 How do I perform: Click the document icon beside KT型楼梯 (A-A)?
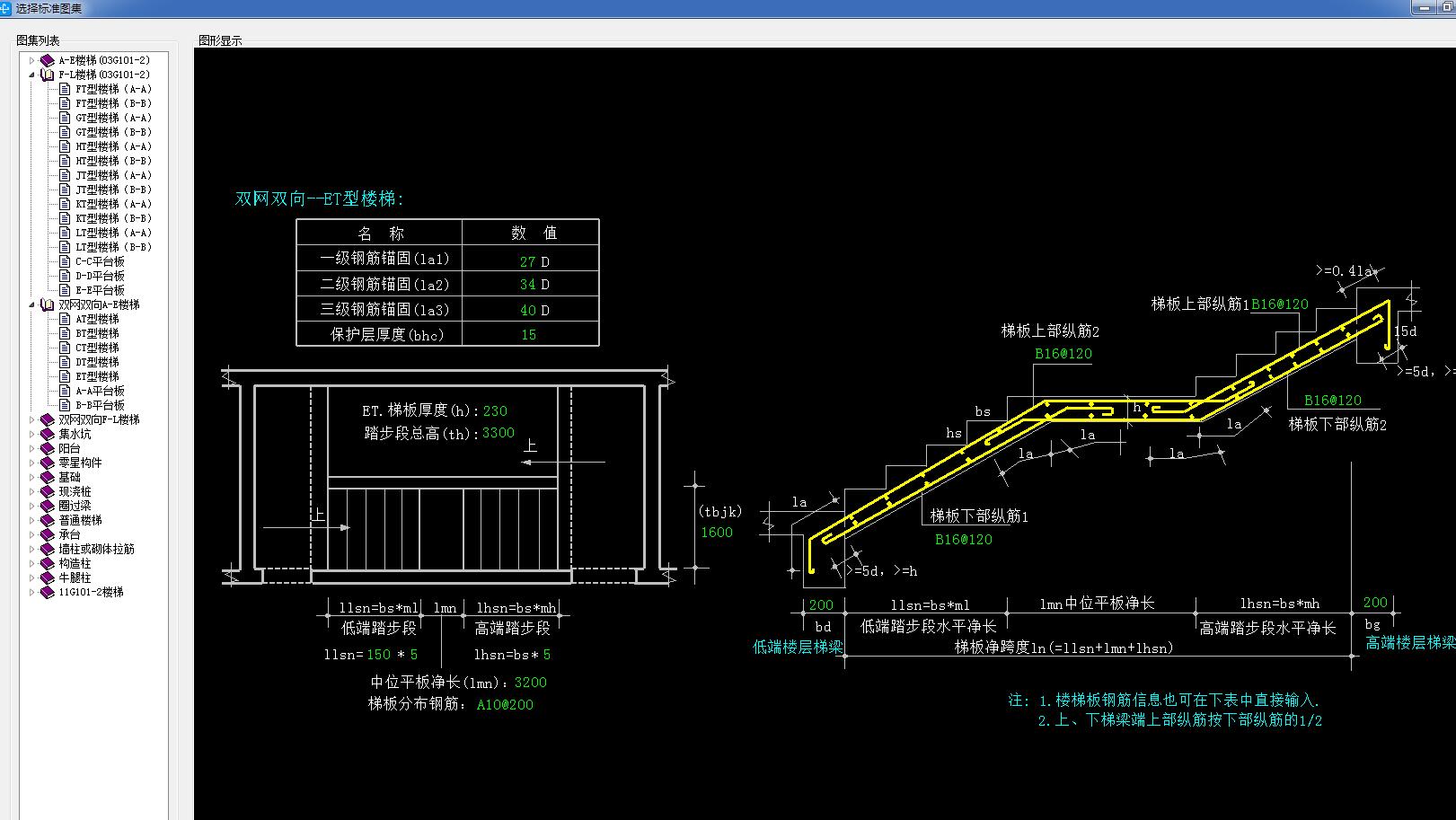65,204
